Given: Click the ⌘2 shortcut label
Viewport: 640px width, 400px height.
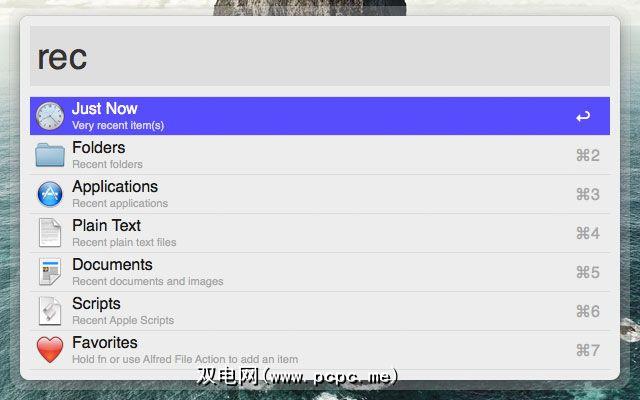Looking at the screenshot, I should (x=588, y=156).
